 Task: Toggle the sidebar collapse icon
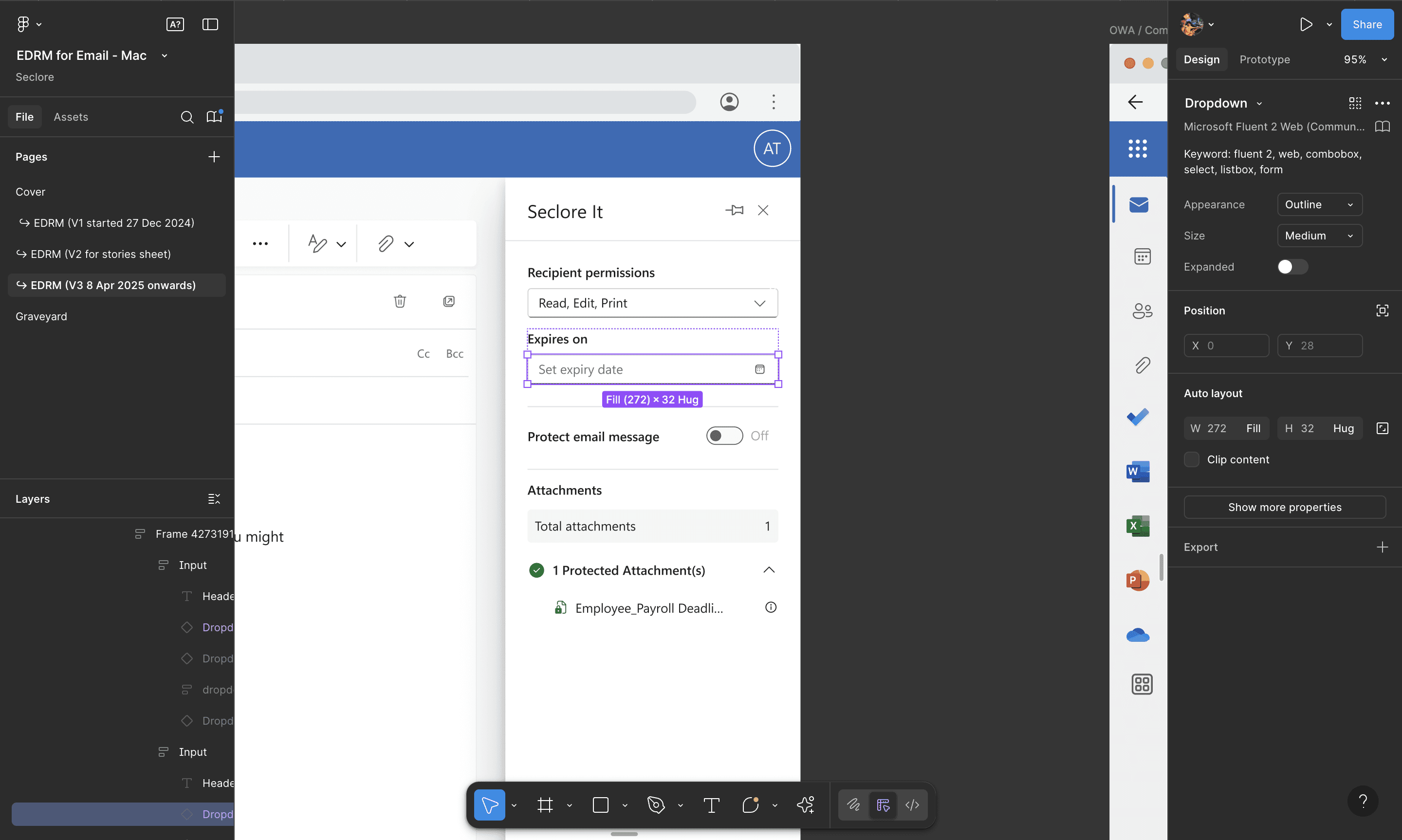coord(210,24)
